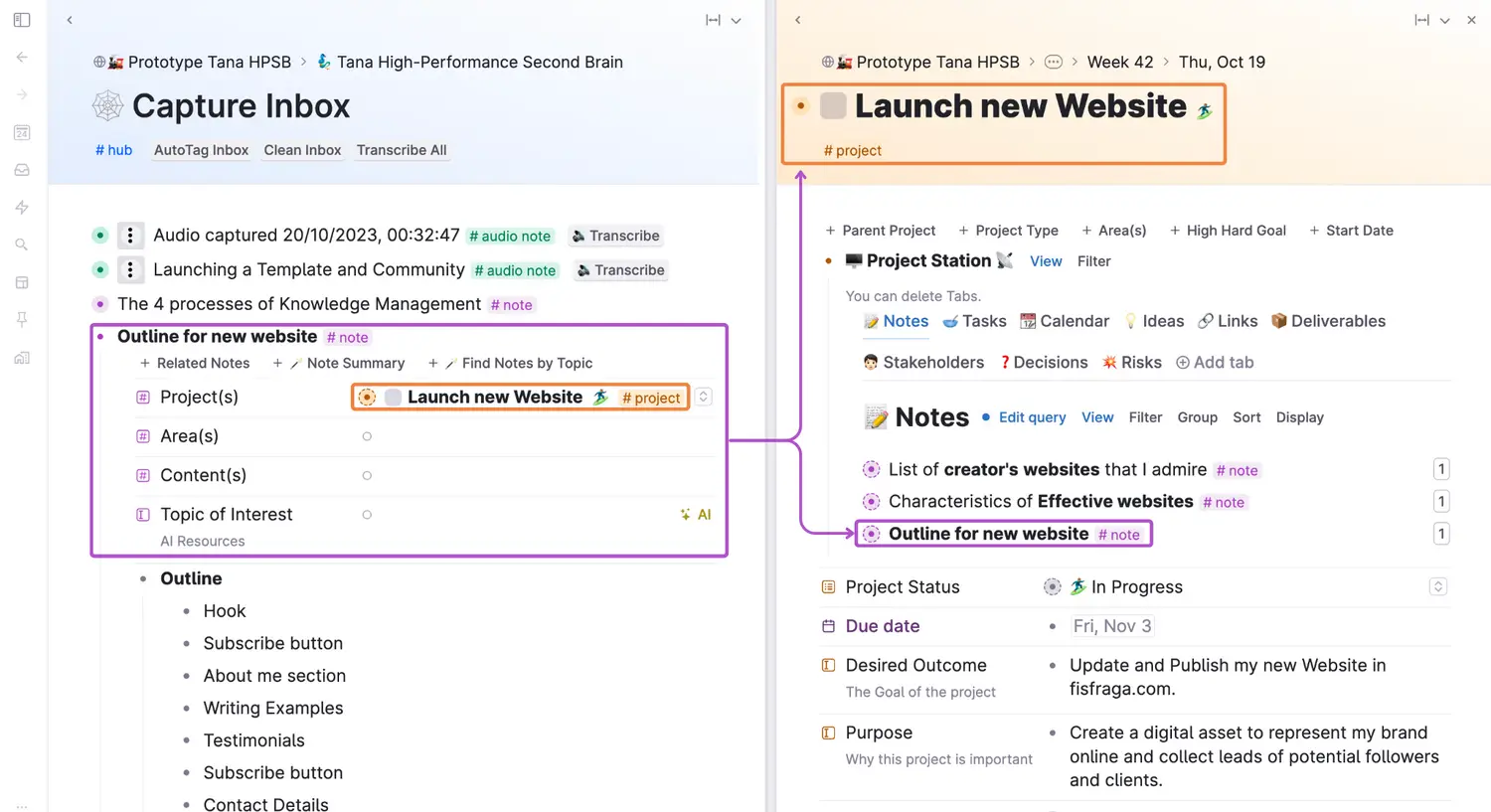Expand the right panel chevron menu
Image resolution: width=1491 pixels, height=812 pixels.
(x=1444, y=20)
